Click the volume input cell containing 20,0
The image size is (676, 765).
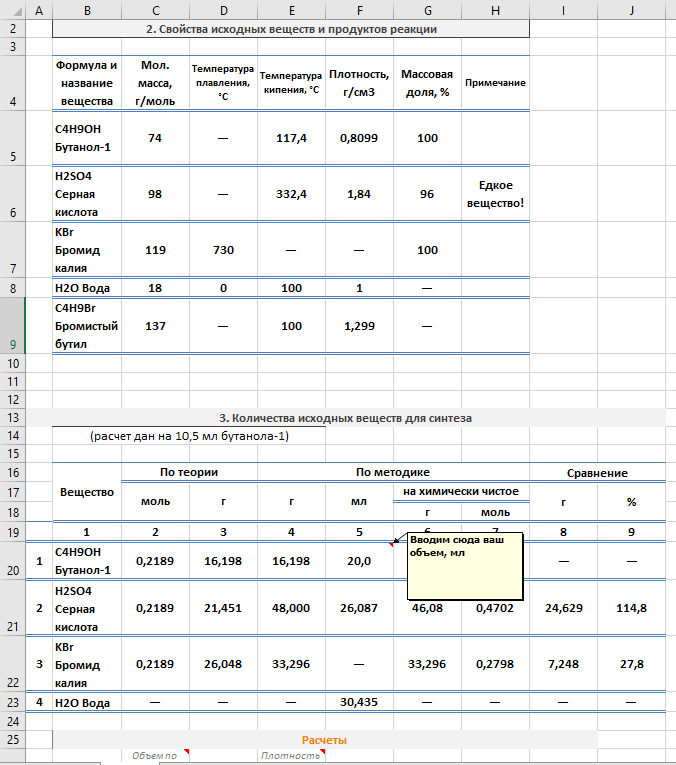tap(359, 561)
